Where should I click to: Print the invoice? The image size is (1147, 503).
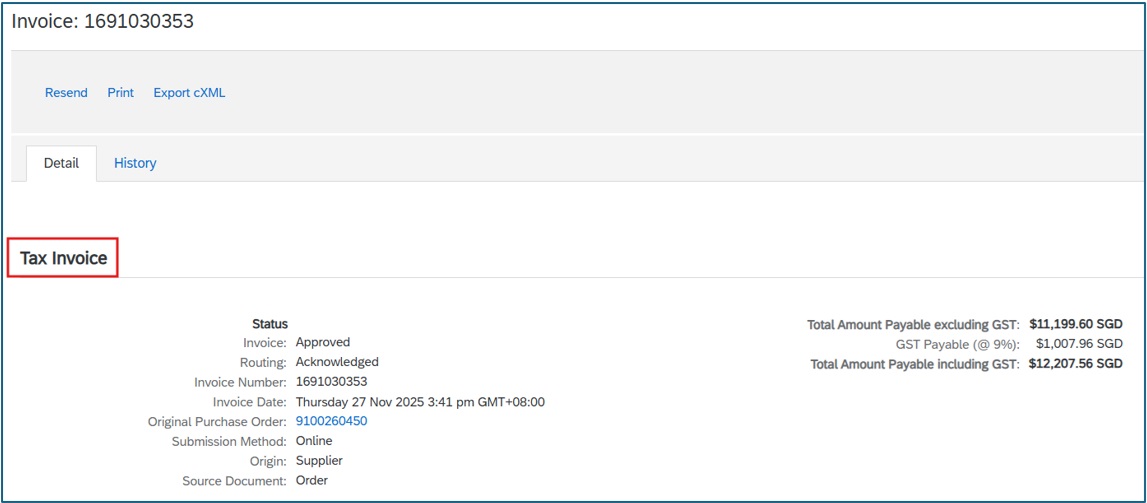tap(120, 93)
